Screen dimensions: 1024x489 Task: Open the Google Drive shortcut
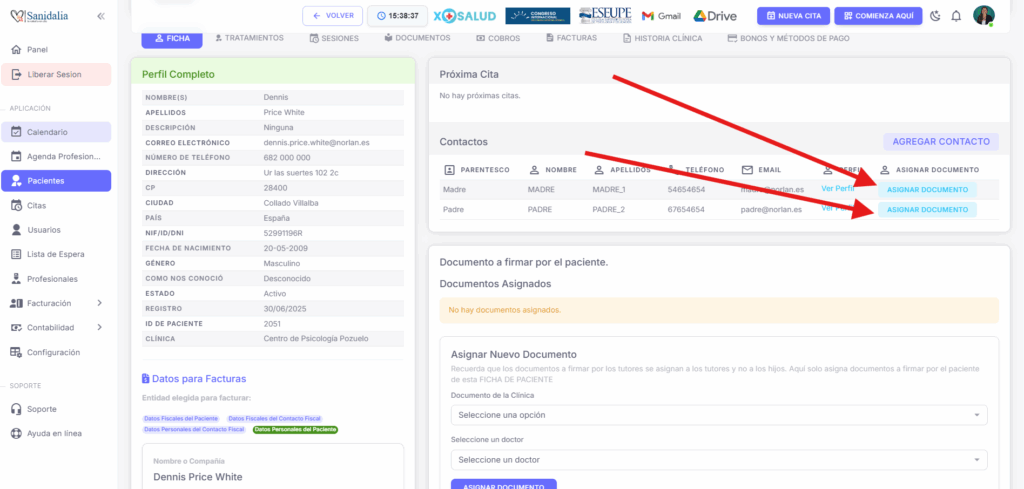pos(715,16)
